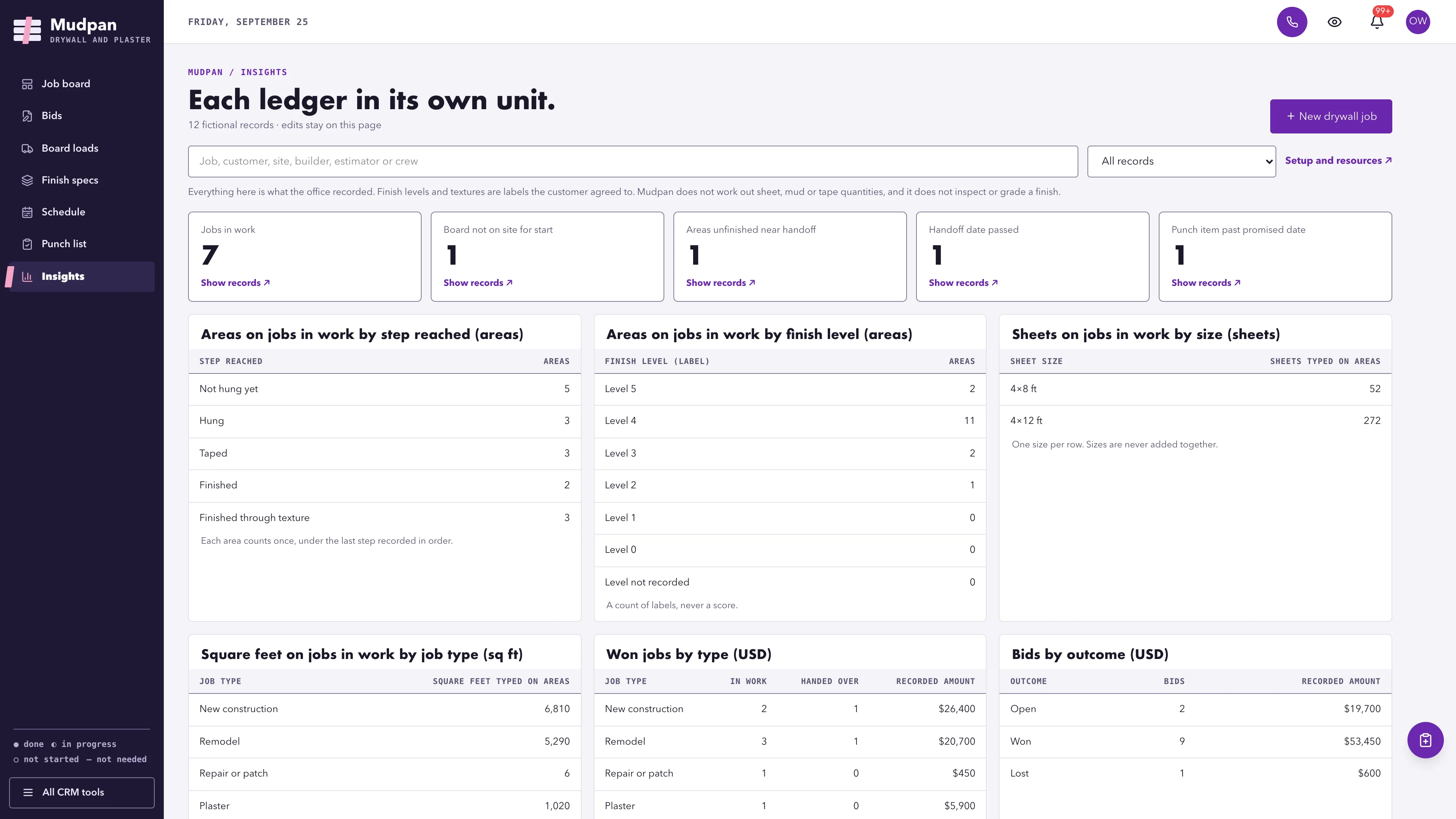Image resolution: width=1456 pixels, height=819 pixels.
Task: Click the $26,400 New construction amount
Action: (x=956, y=709)
